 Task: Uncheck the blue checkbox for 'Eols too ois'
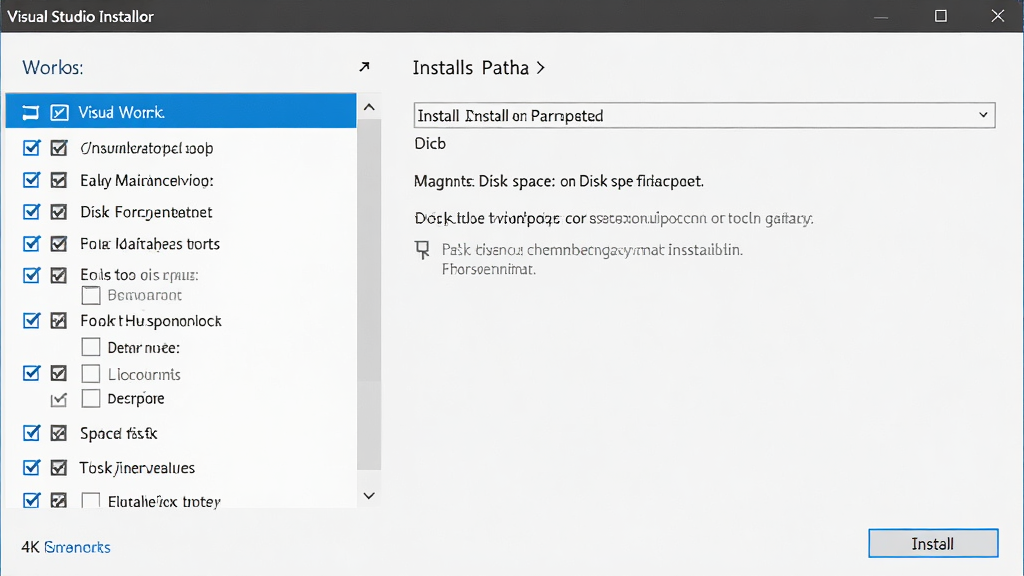31,275
